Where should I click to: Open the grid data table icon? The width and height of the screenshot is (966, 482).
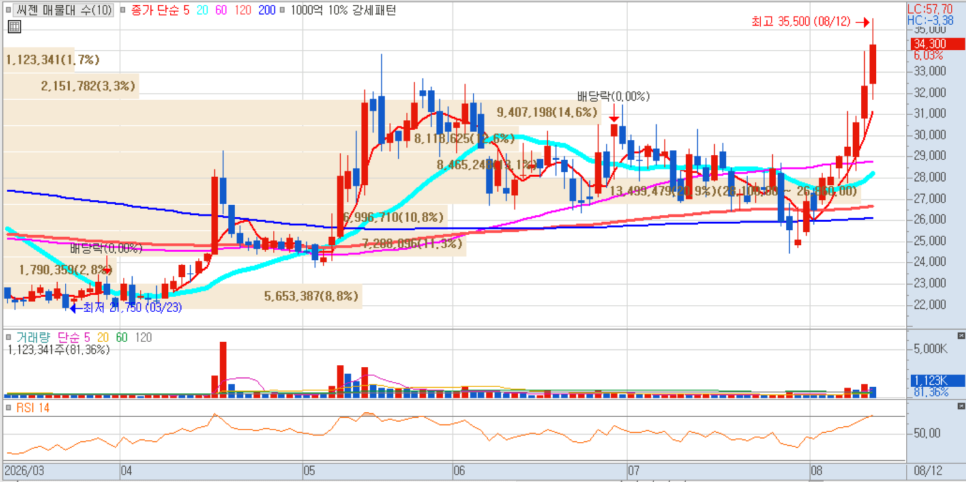(14, 26)
